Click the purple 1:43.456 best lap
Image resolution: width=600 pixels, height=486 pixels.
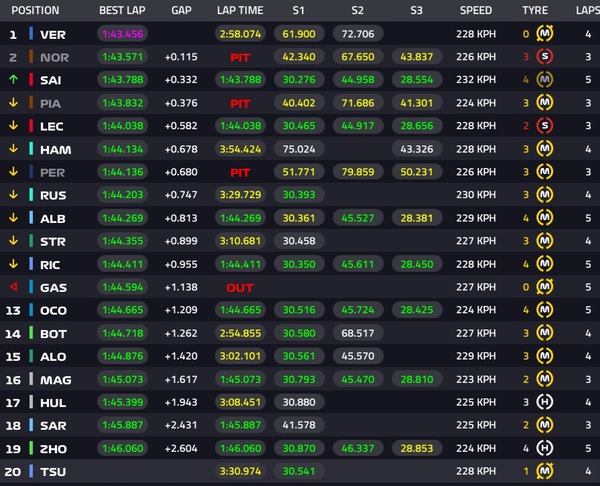(122, 34)
